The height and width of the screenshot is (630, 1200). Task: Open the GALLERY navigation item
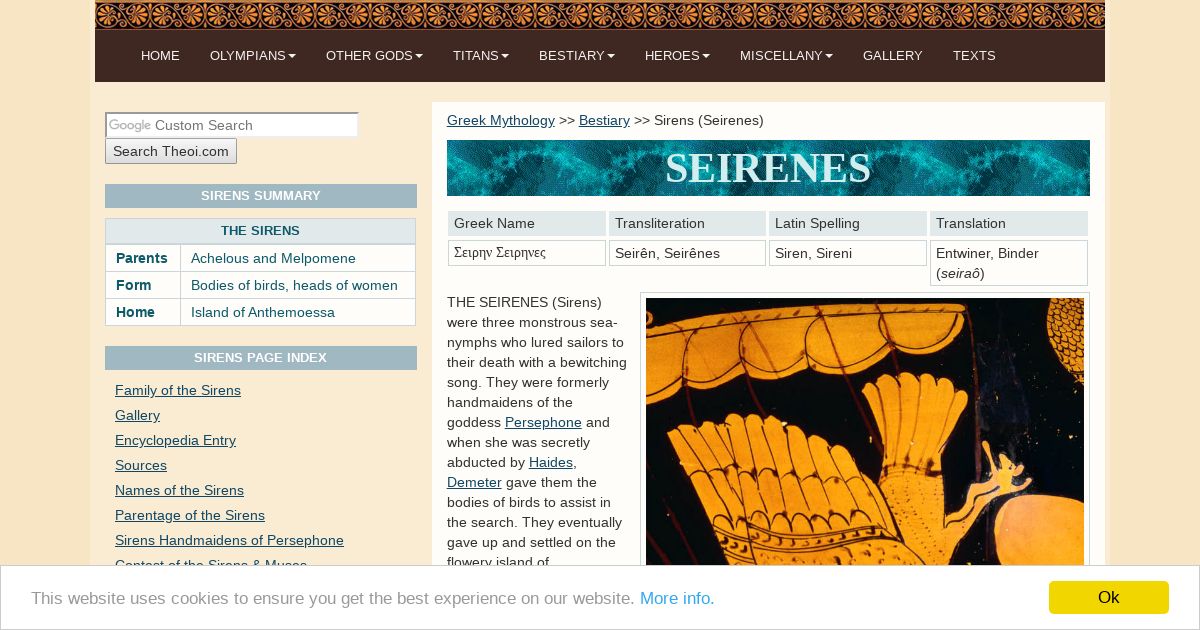coord(892,56)
